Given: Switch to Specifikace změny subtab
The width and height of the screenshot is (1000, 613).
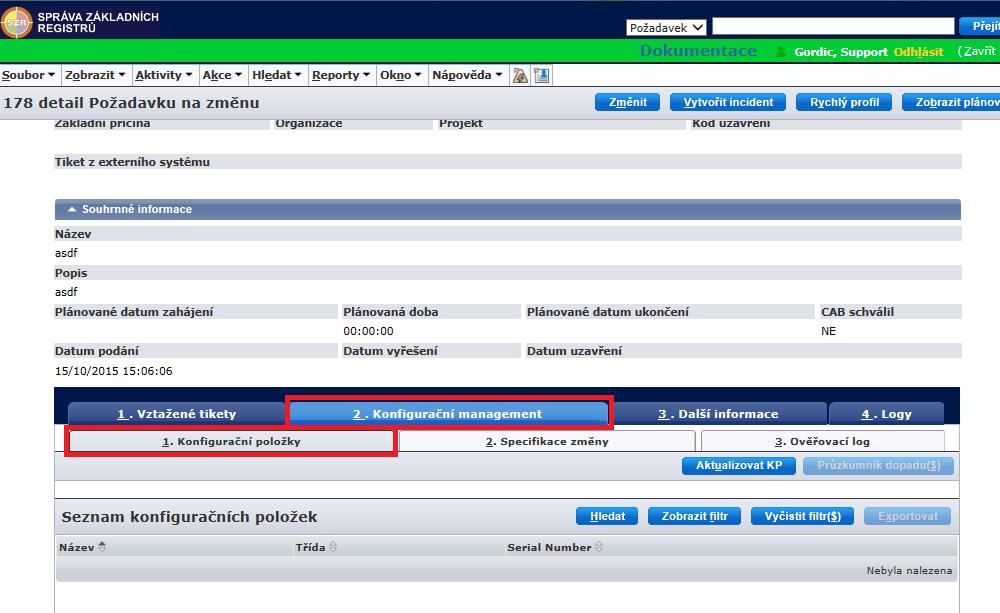Looking at the screenshot, I should tap(547, 441).
